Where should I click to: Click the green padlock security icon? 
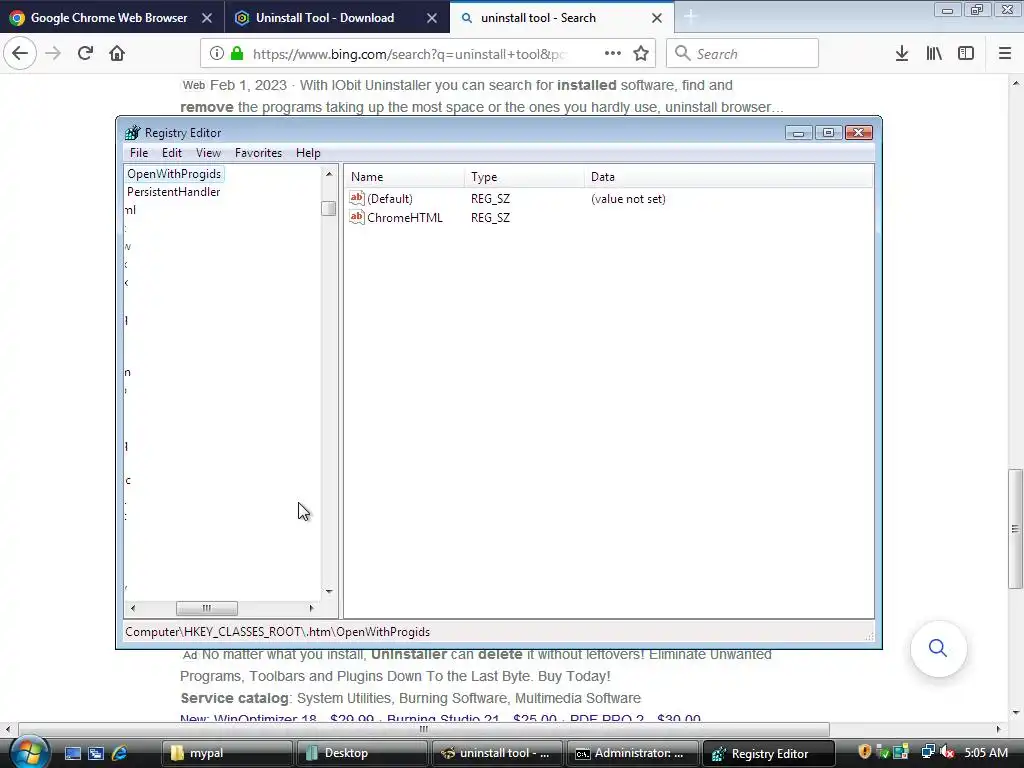(237, 53)
